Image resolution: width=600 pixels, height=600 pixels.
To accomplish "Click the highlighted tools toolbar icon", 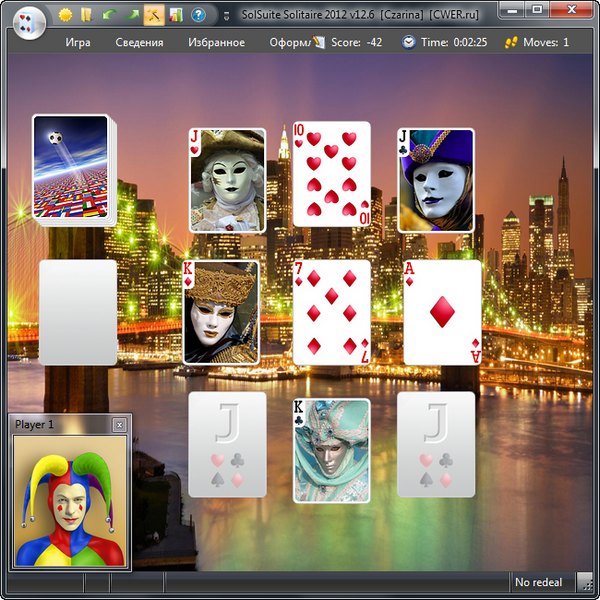I will coord(153,15).
